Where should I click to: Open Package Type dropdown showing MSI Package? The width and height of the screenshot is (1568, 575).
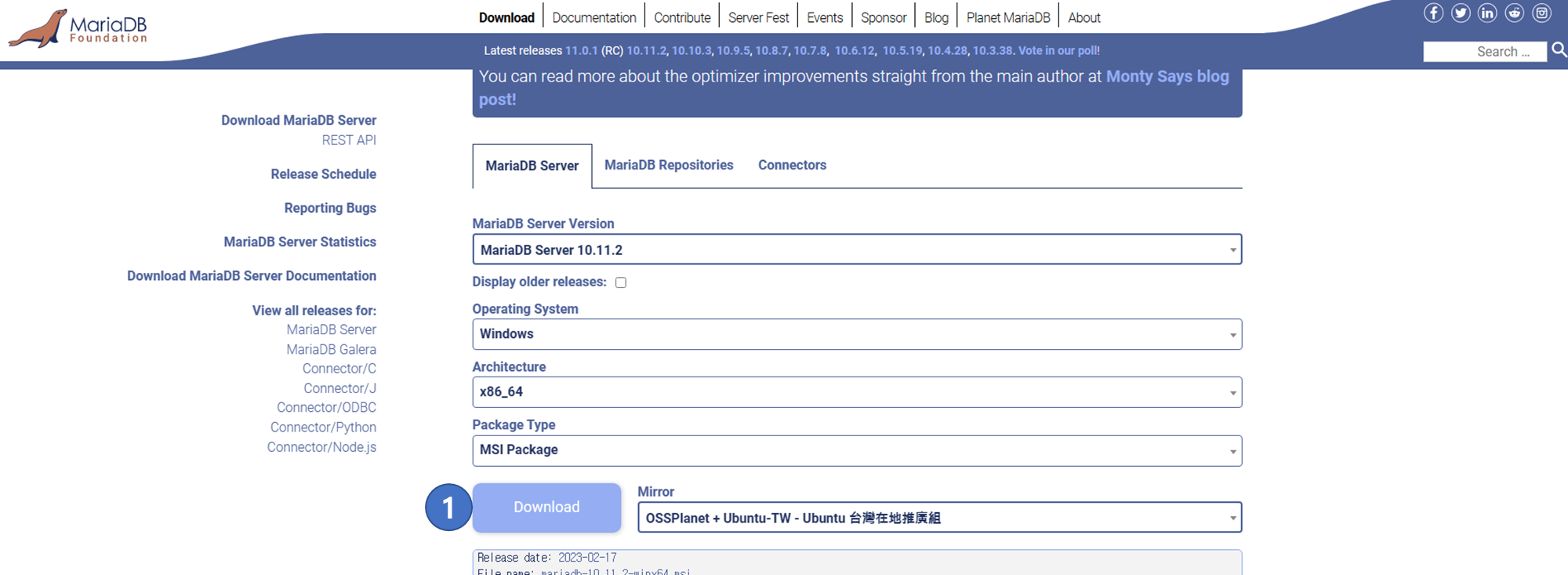pyautogui.click(x=857, y=450)
